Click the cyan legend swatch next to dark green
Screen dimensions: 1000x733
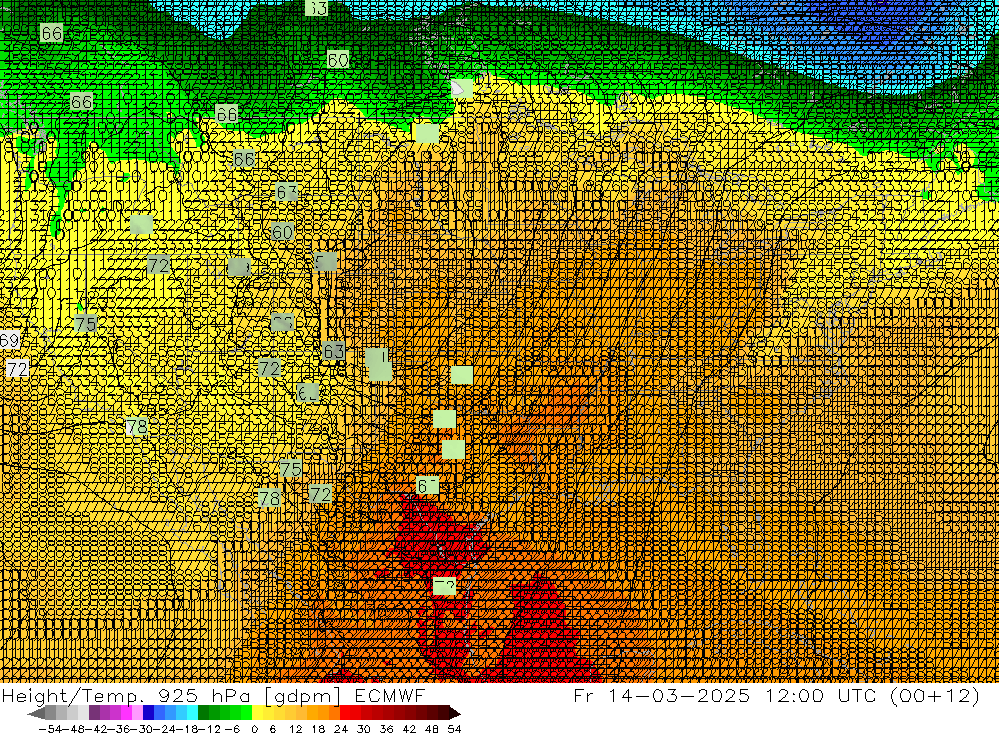point(192,713)
